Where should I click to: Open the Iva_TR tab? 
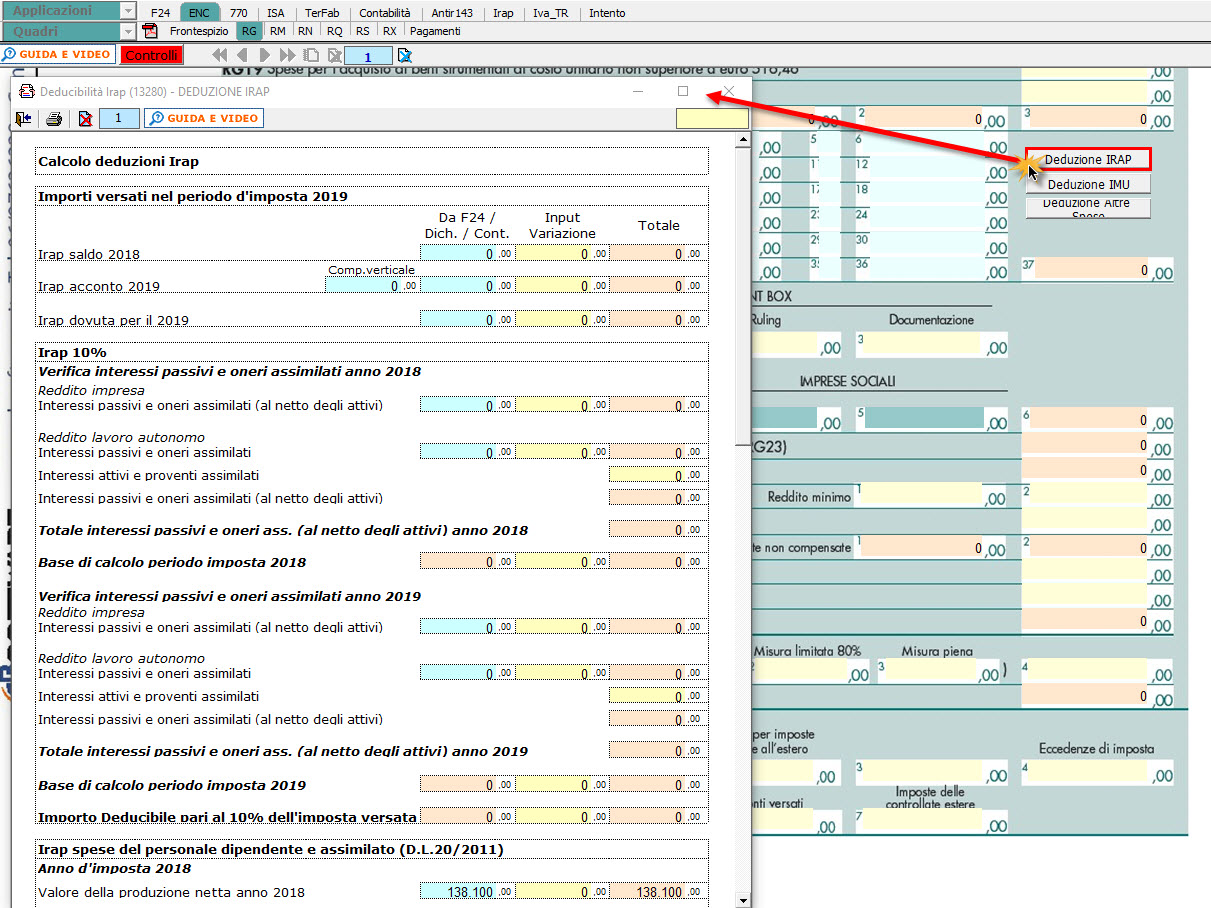pos(551,13)
